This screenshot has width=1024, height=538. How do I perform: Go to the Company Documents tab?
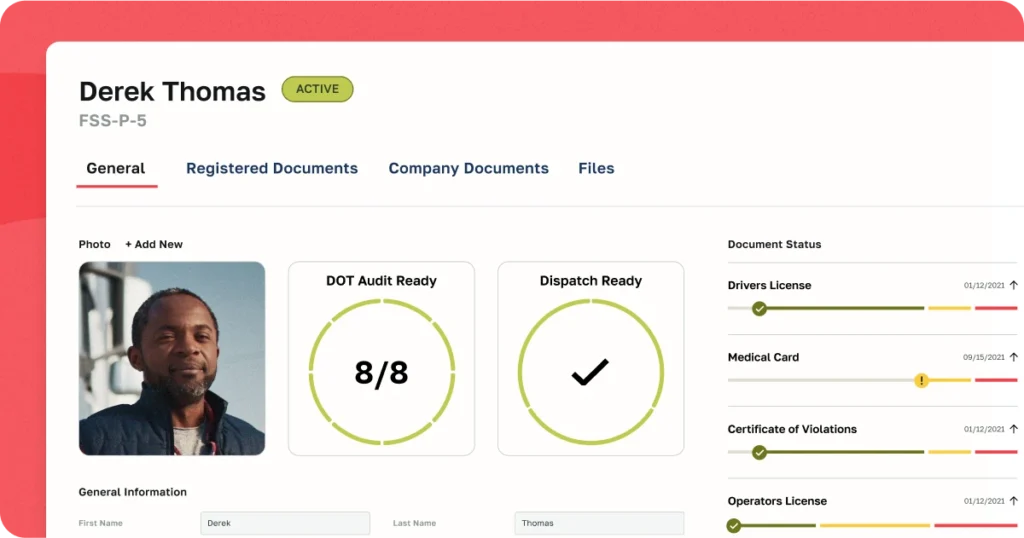(468, 168)
